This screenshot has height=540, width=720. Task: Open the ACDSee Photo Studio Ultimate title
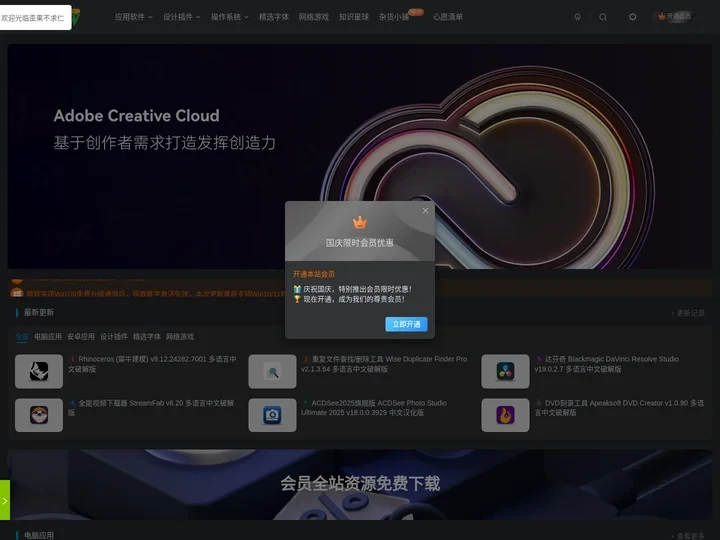(x=374, y=407)
